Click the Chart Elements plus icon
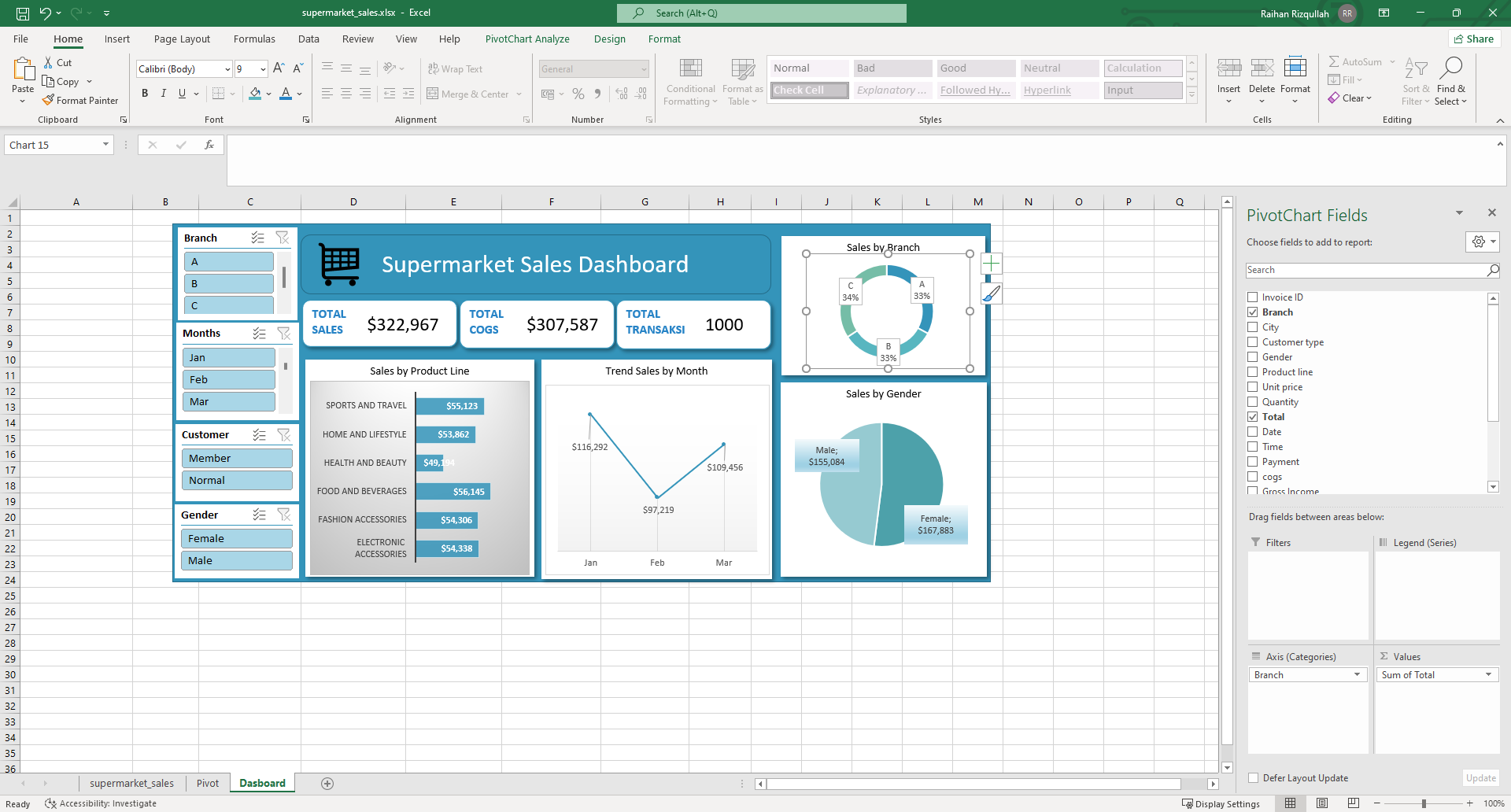 (991, 263)
